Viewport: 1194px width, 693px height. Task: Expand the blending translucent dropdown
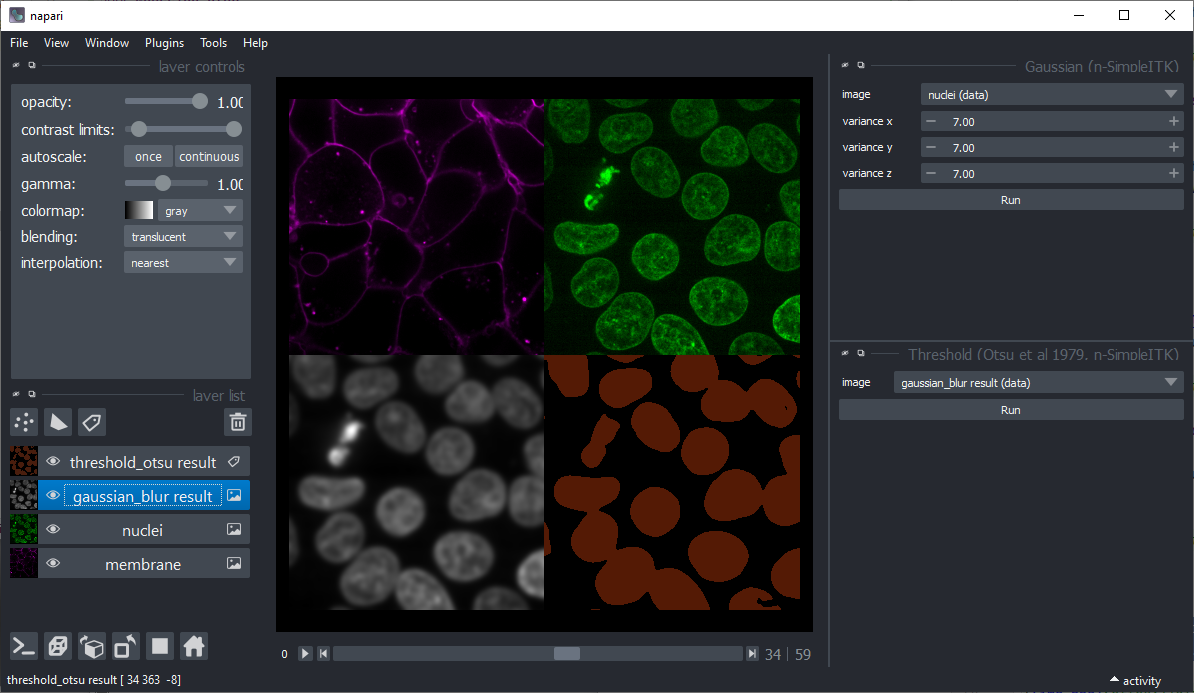point(183,237)
